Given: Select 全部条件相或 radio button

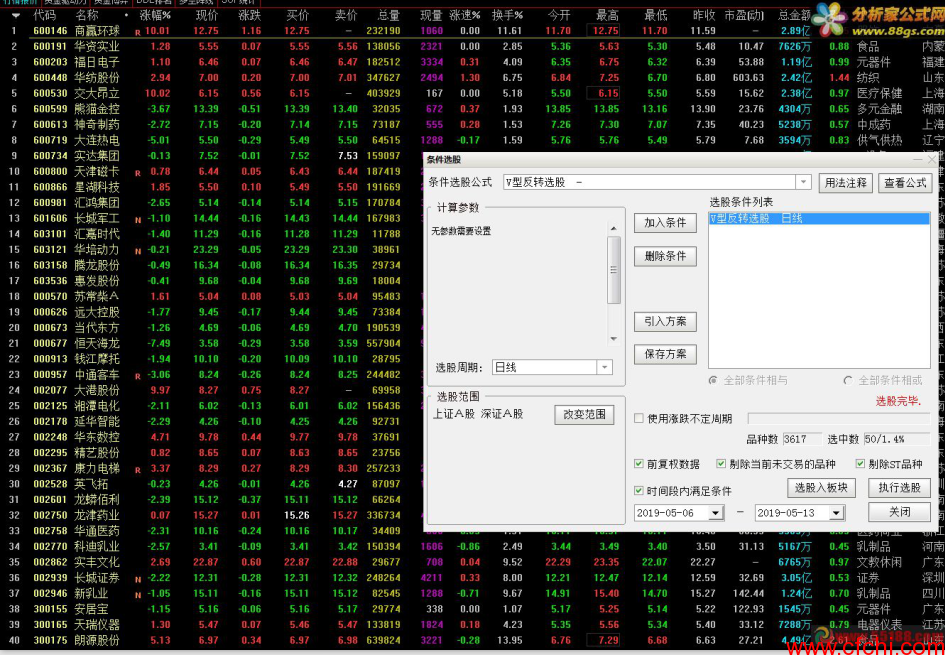Looking at the screenshot, I should pyautogui.click(x=848, y=380).
